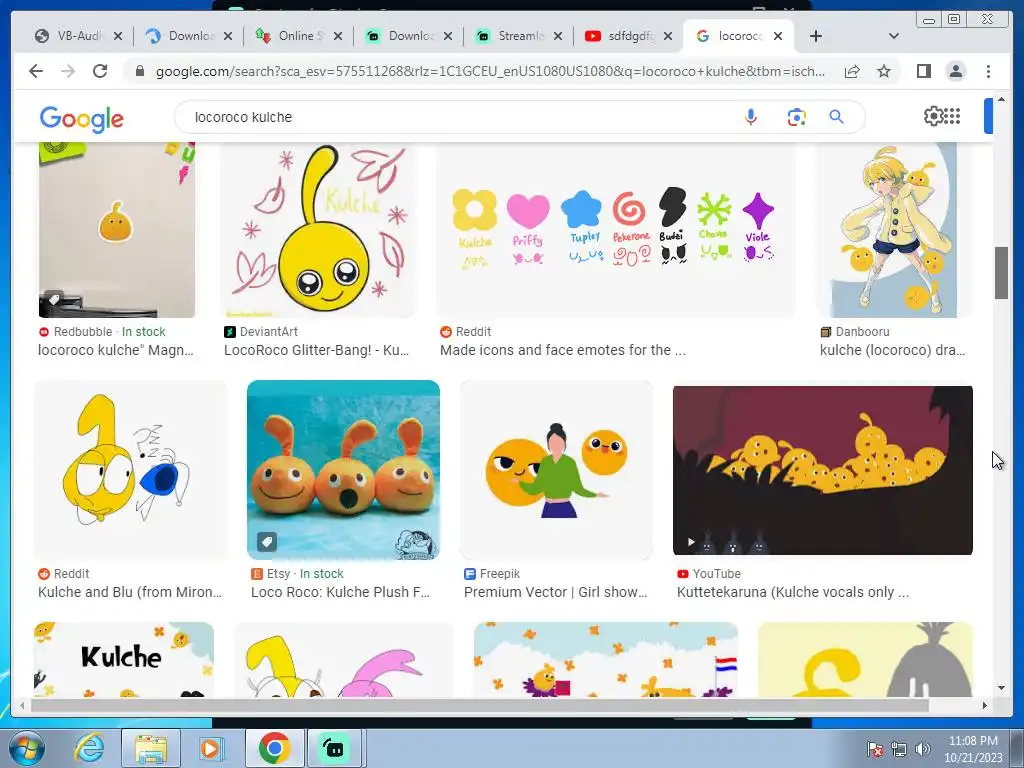Click the blue magnifier search button

pos(836,117)
